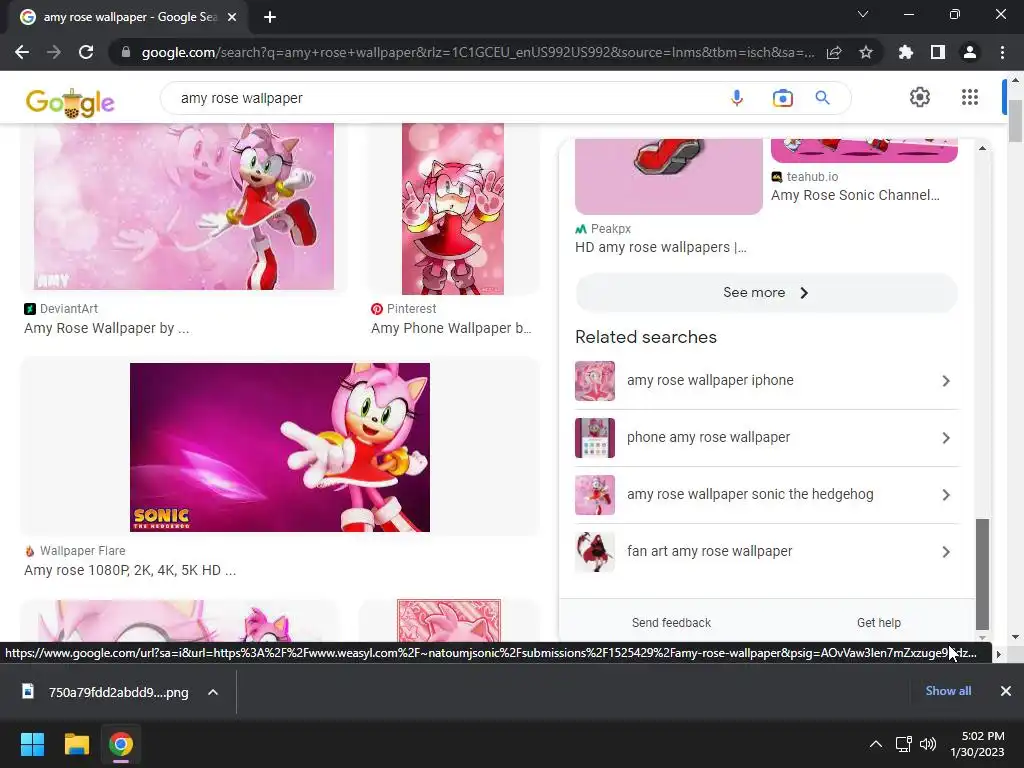
Task: Click the side panel scroll up arrow
Action: [982, 148]
